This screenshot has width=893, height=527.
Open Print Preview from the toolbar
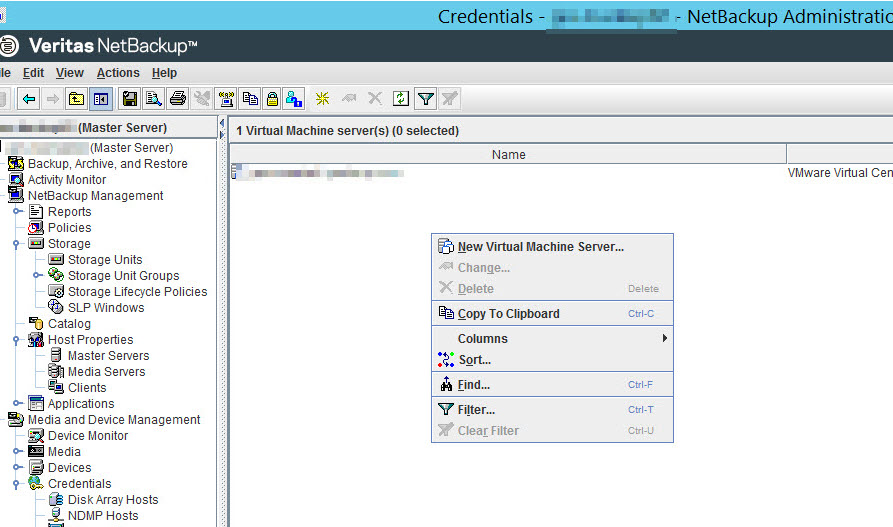coord(154,99)
